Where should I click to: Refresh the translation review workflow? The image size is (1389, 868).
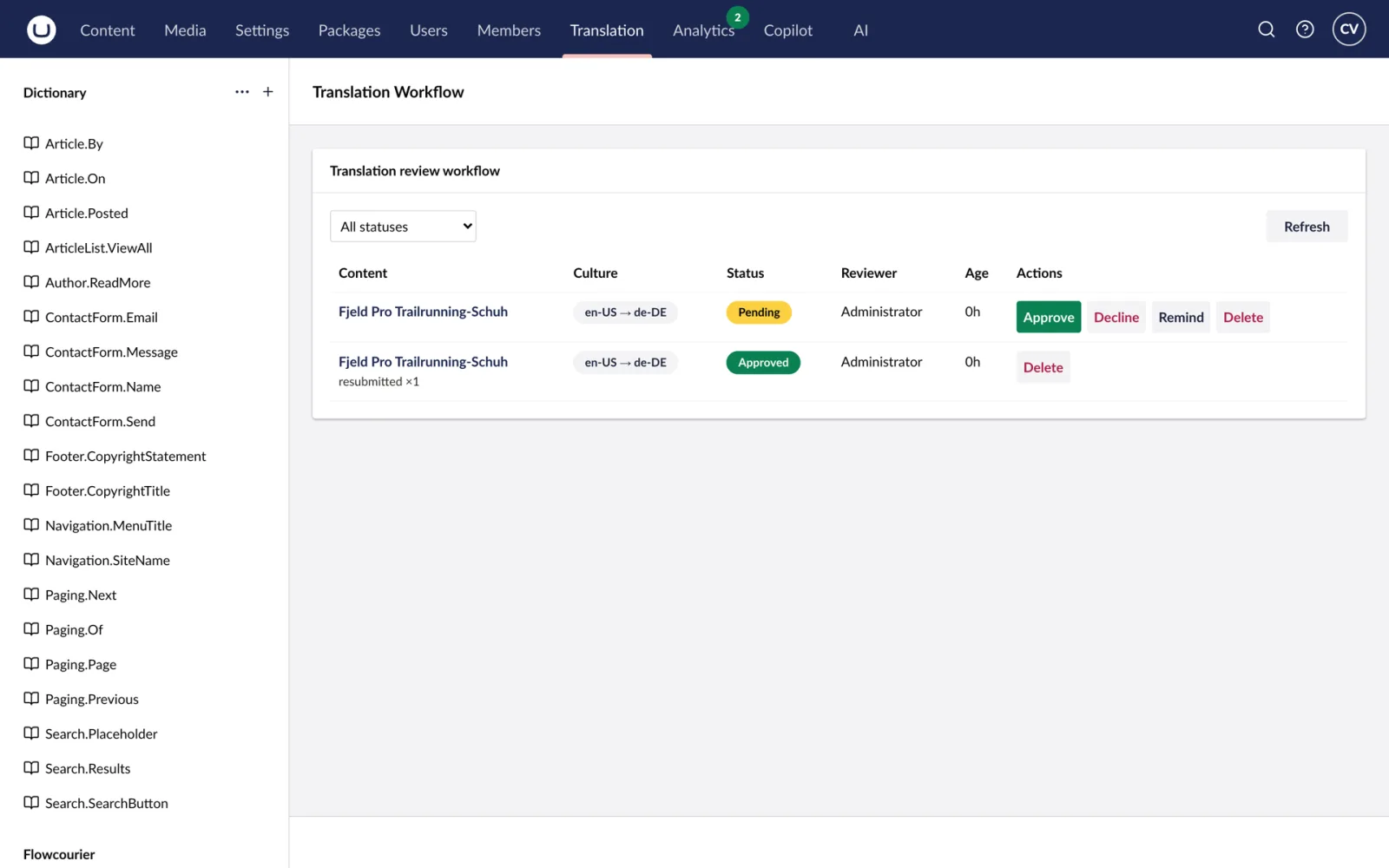1307,227
